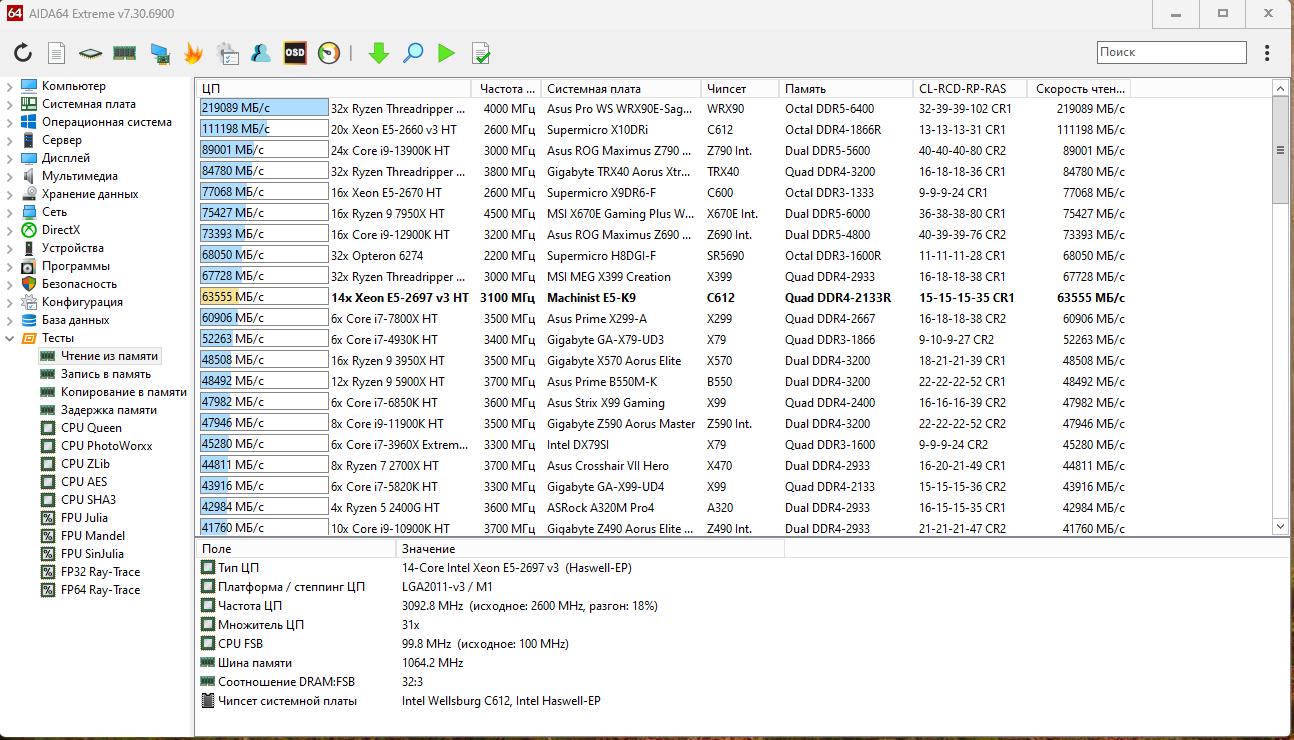
Task: Click the CPU chip toolbar icon
Action: (91, 53)
